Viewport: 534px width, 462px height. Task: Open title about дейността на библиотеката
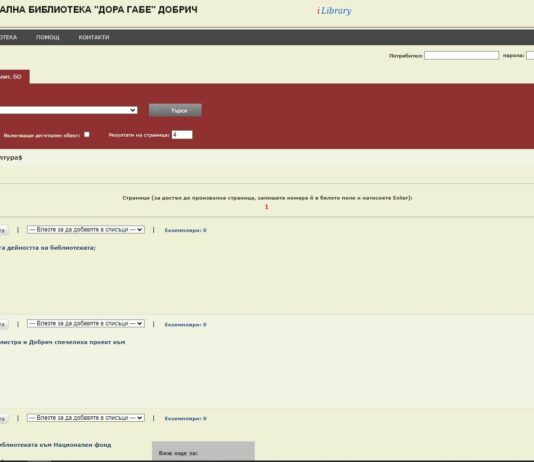click(x=47, y=248)
